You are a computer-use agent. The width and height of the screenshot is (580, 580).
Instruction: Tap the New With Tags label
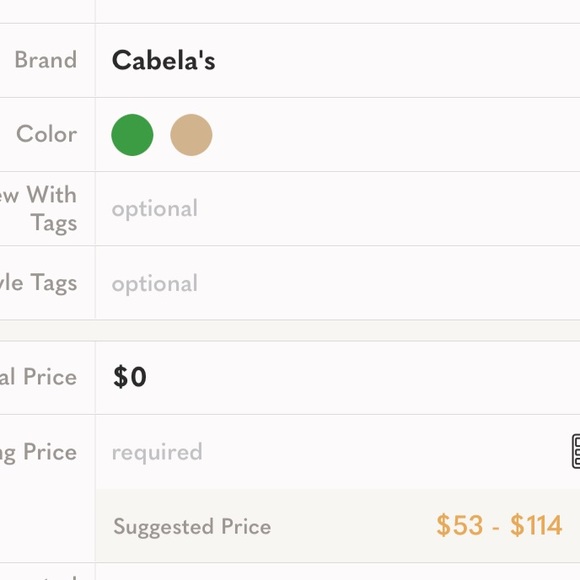pyautogui.click(x=38, y=209)
